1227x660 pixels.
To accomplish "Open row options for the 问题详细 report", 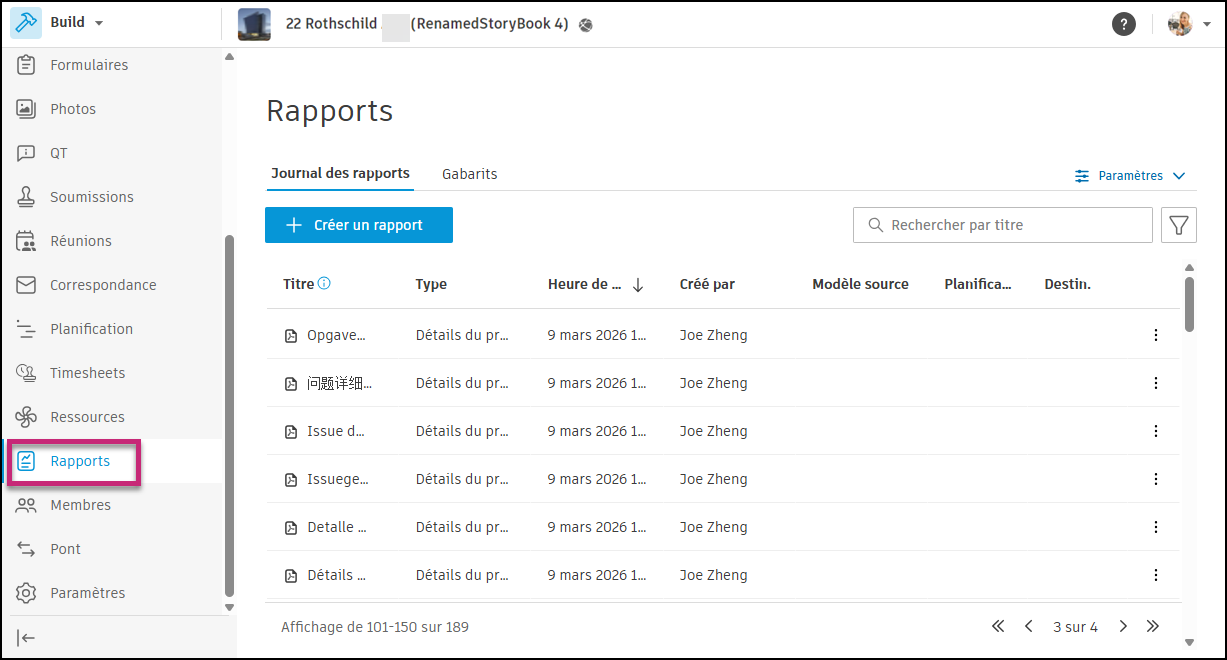I will tap(1156, 383).
